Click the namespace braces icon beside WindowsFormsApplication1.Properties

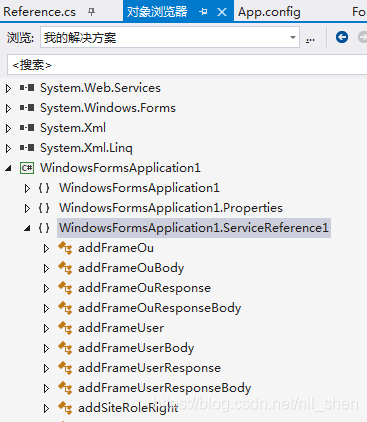tap(44, 208)
